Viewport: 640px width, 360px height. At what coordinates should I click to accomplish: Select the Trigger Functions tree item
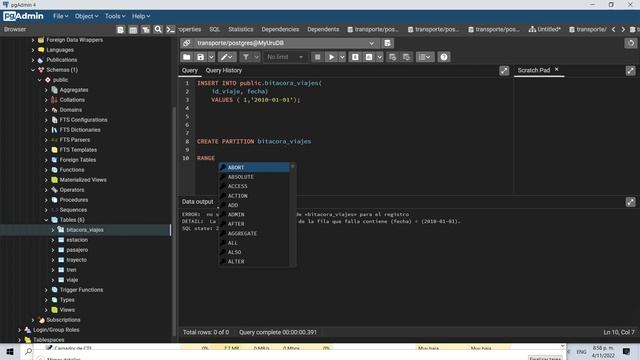(x=81, y=290)
